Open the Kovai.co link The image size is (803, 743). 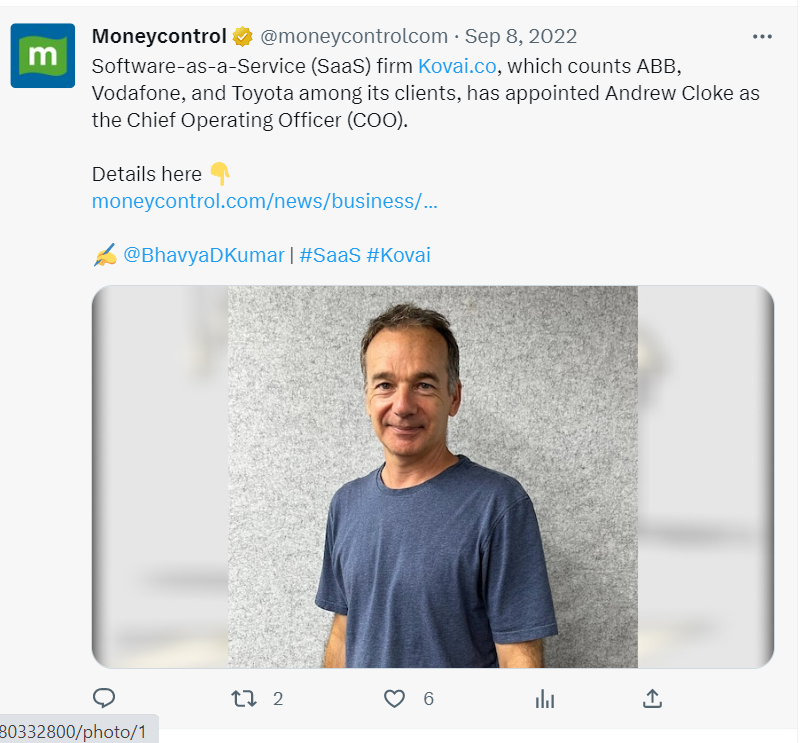click(454, 67)
